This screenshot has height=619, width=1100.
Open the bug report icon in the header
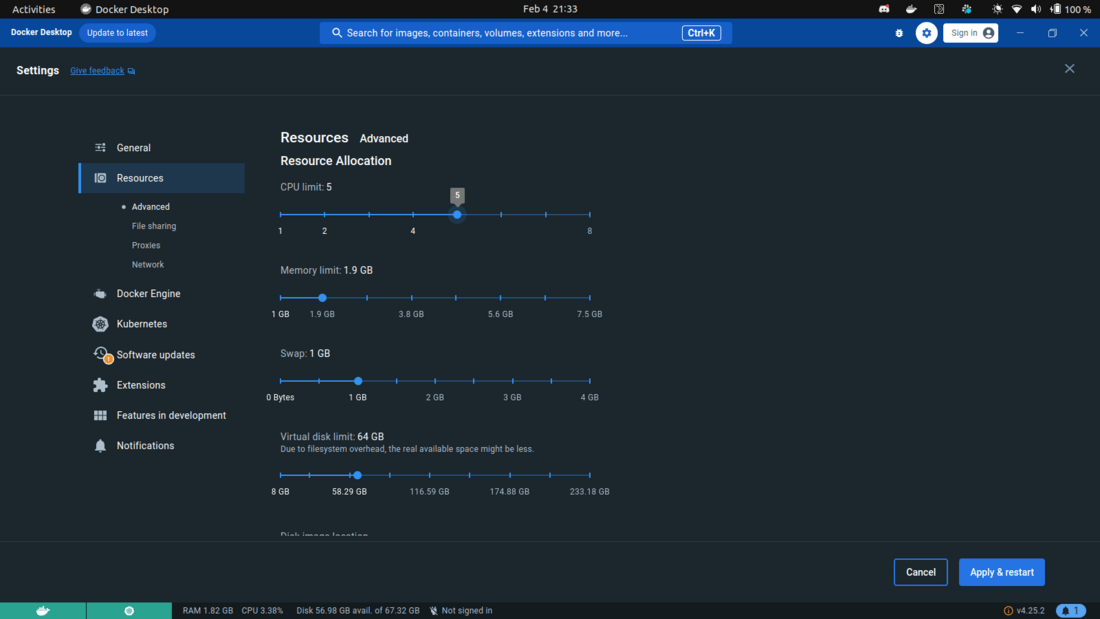click(x=898, y=33)
